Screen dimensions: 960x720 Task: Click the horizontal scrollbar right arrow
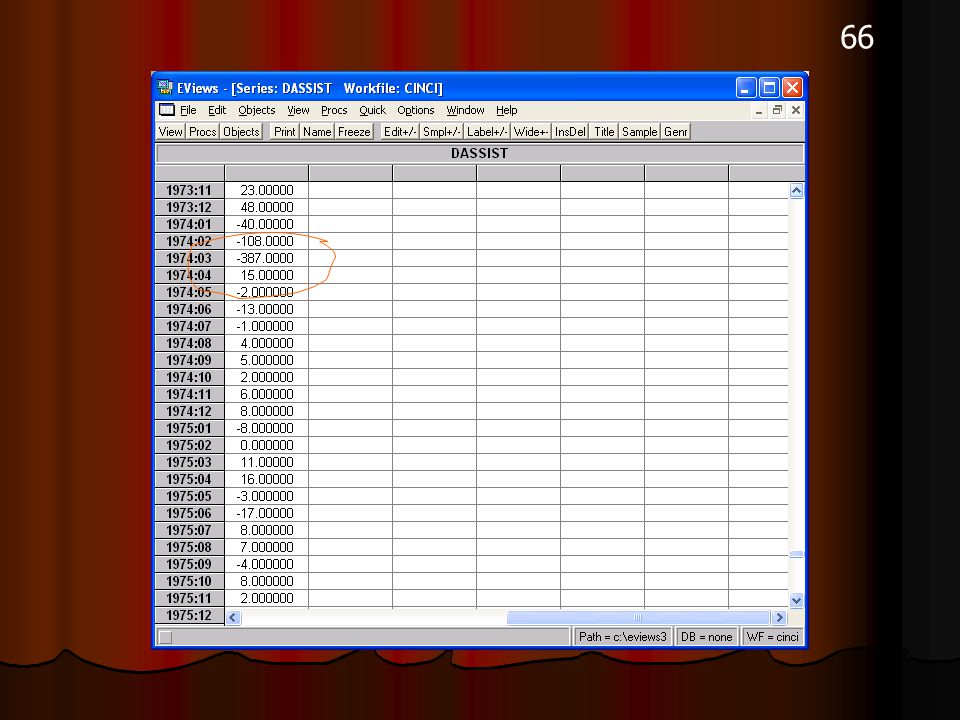tap(779, 617)
